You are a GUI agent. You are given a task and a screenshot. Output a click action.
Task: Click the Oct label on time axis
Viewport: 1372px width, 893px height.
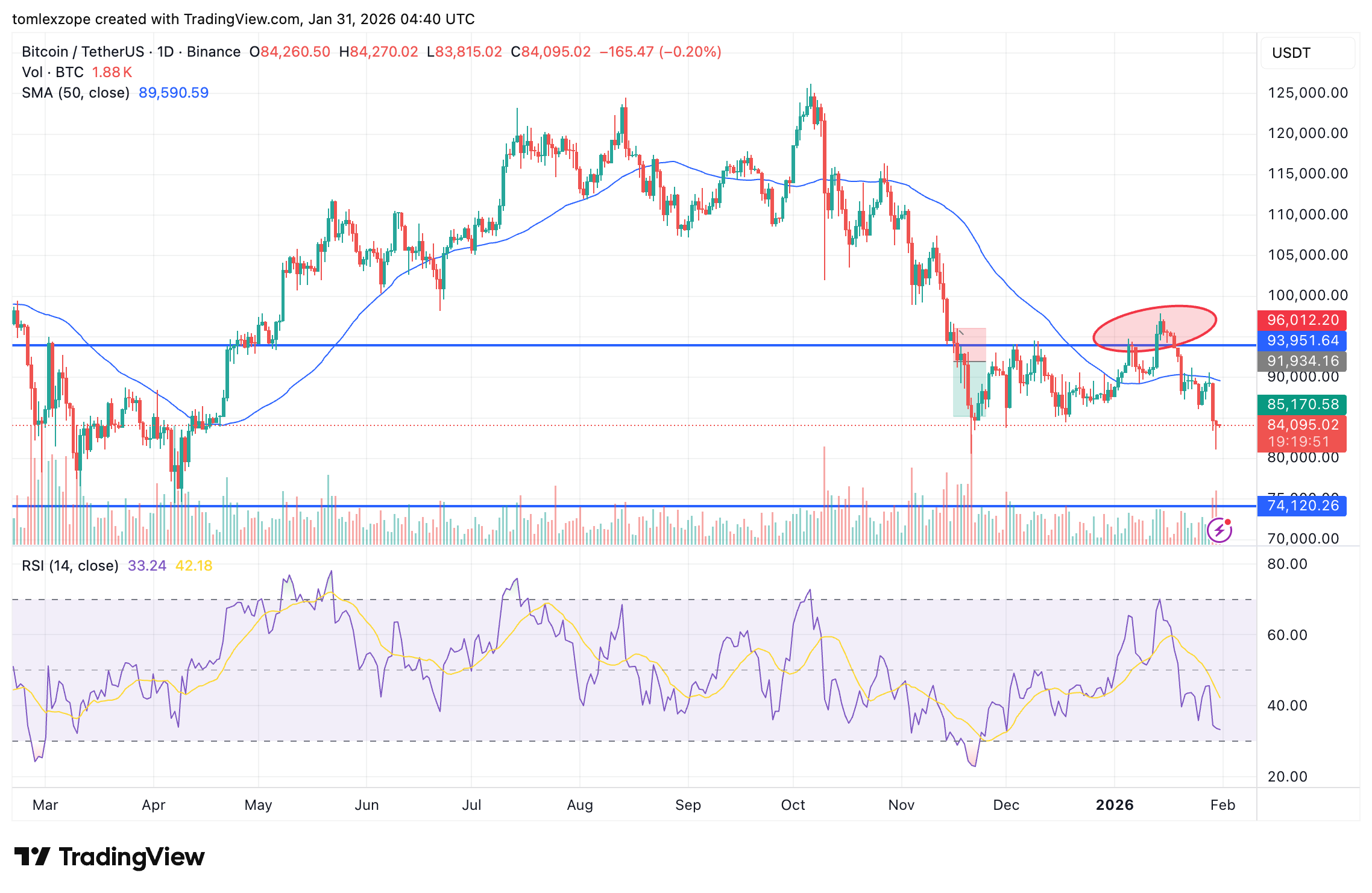click(x=793, y=805)
